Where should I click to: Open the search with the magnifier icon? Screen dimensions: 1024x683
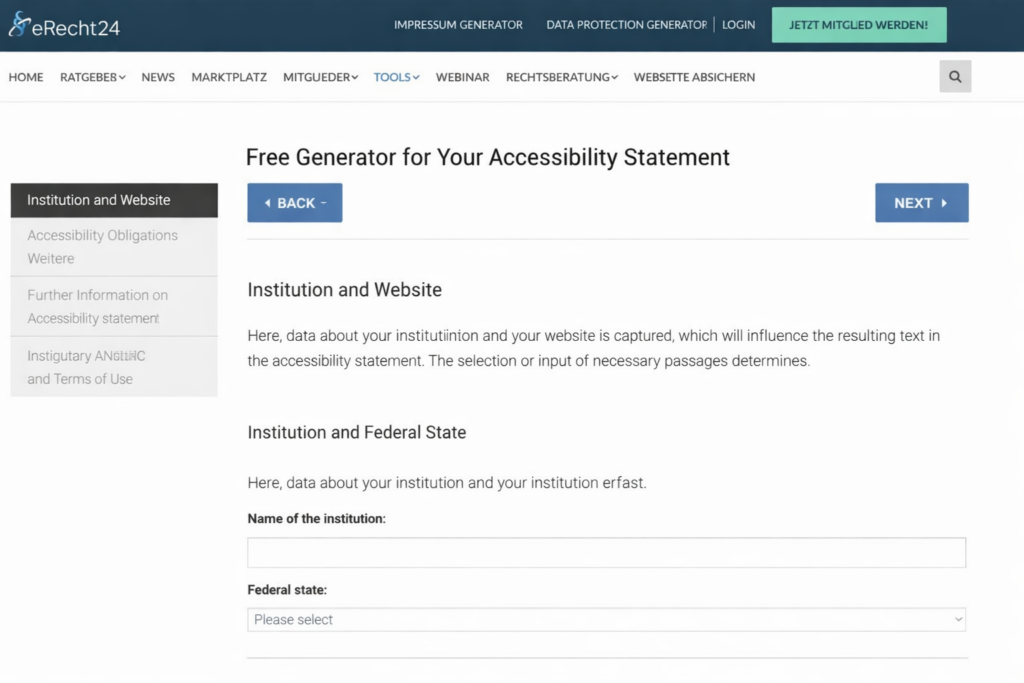click(x=954, y=76)
